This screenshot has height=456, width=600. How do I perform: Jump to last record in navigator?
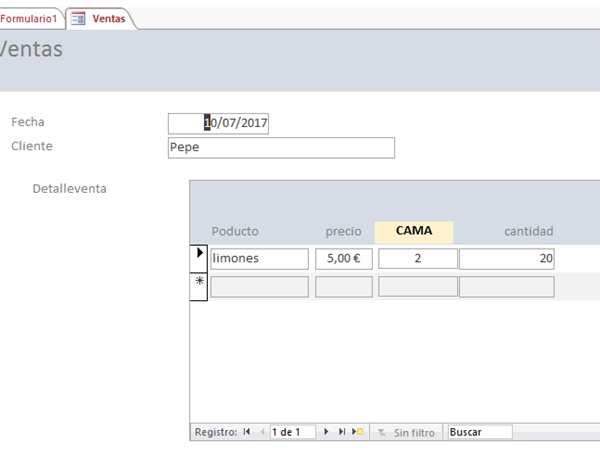point(342,432)
